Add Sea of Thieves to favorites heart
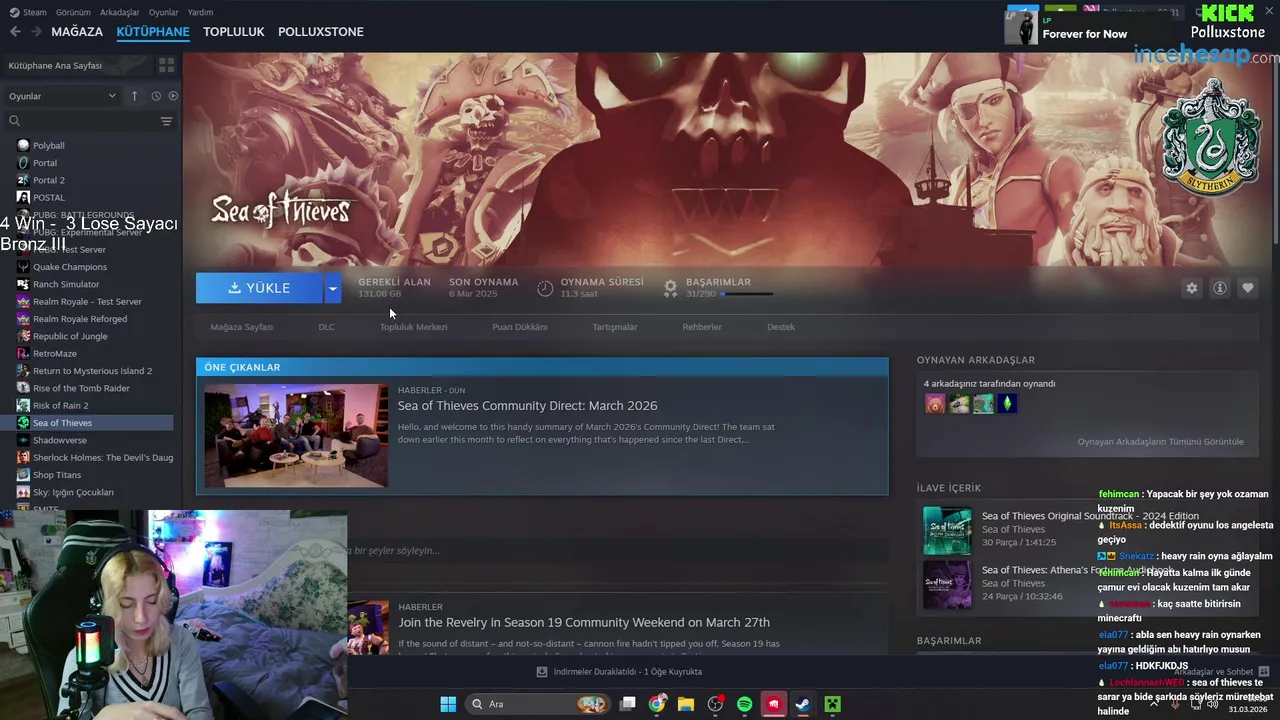The height and width of the screenshot is (720, 1280). (1248, 288)
